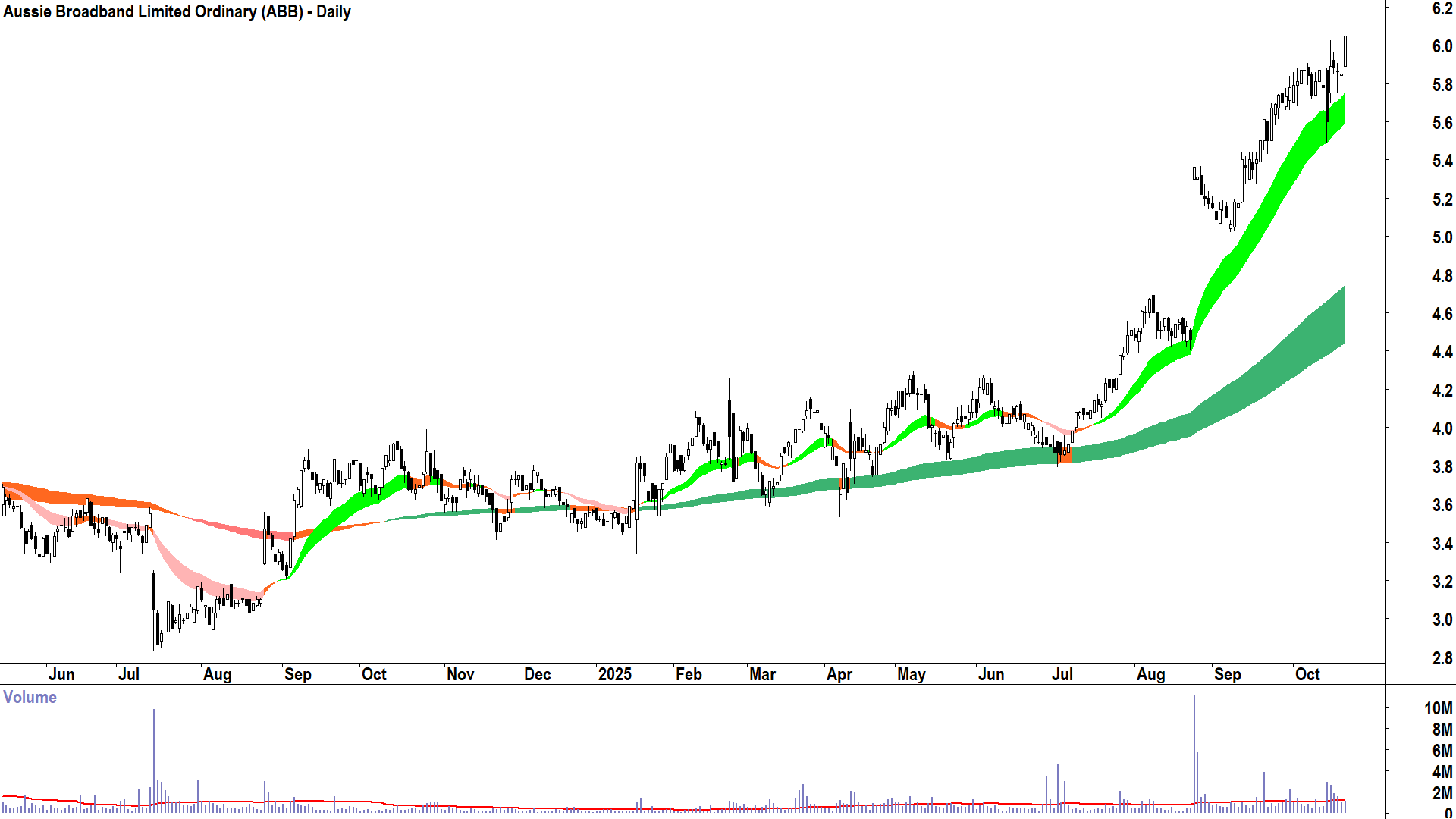Click the May month label on axis
1456x819 pixels.
911,674
